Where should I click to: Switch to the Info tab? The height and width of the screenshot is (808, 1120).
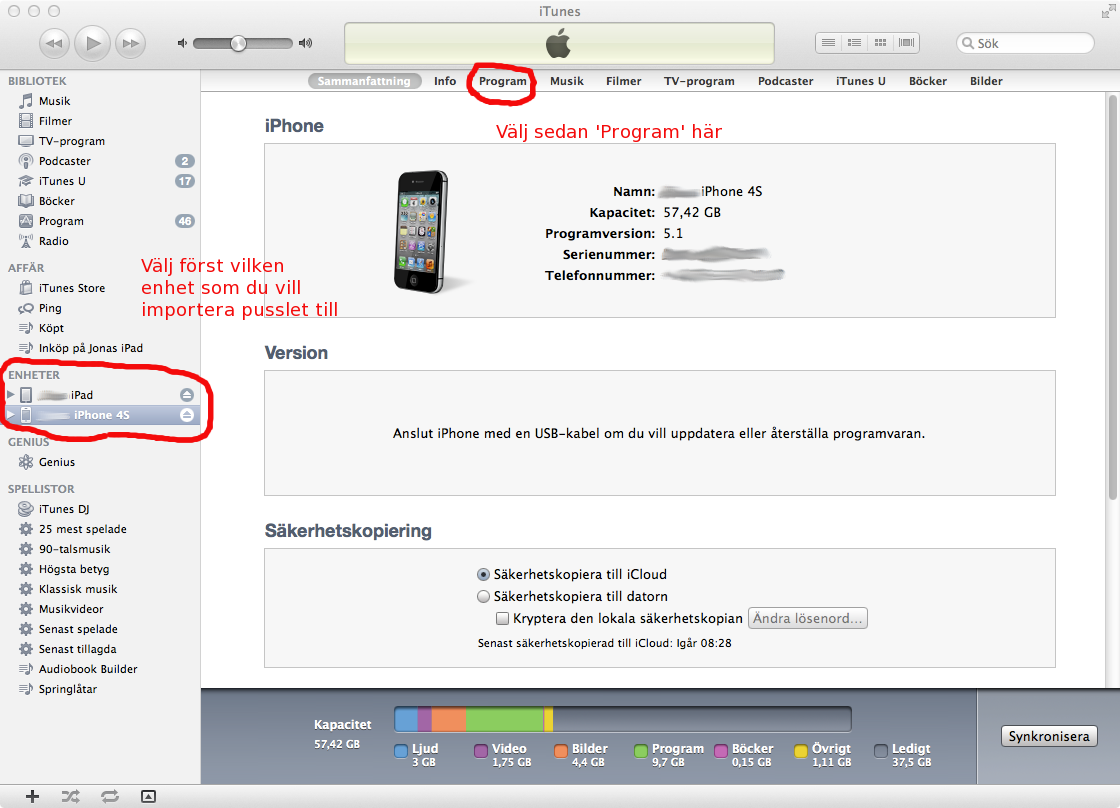click(445, 81)
